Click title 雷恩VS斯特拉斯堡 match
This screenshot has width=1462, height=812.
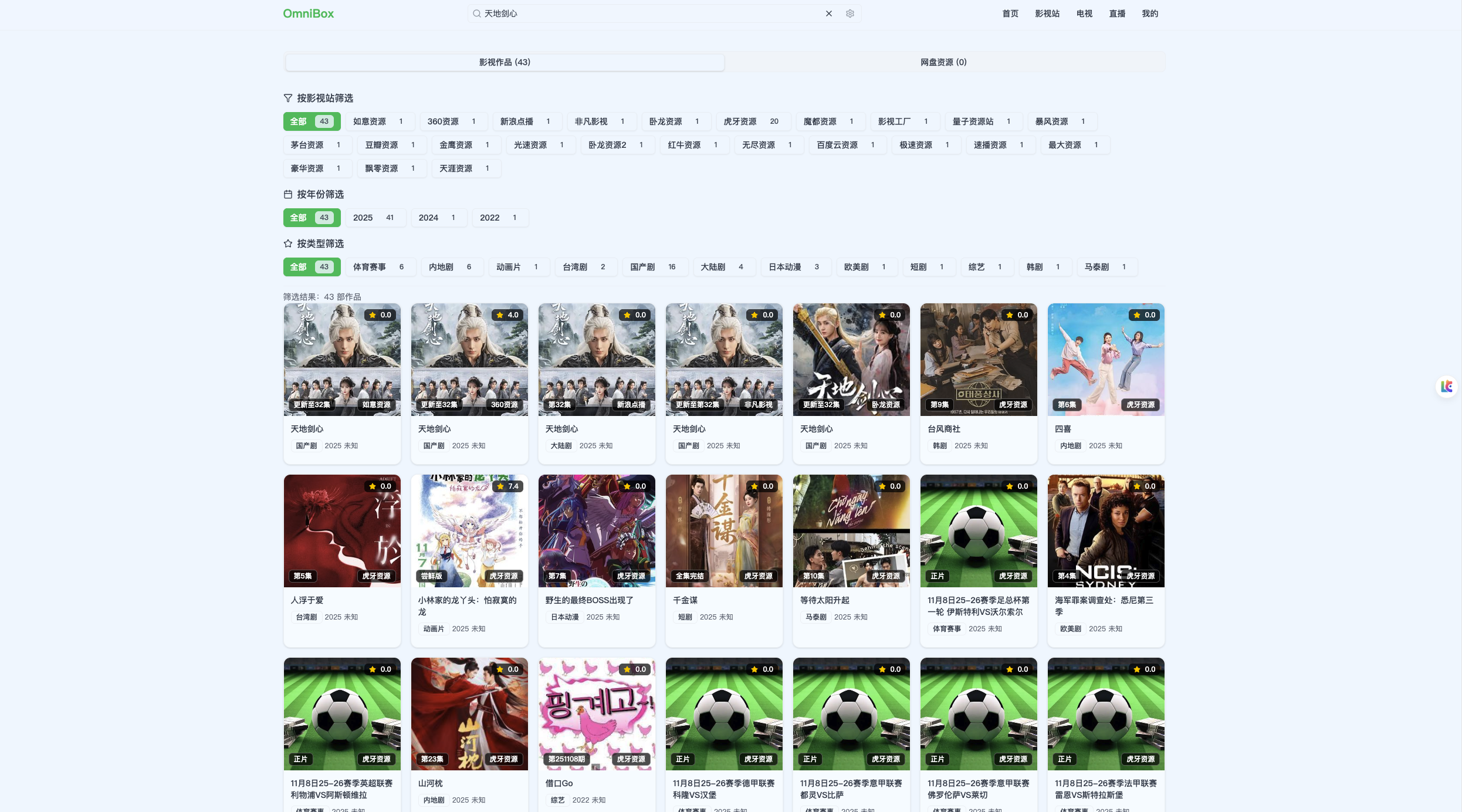[x=1105, y=789]
